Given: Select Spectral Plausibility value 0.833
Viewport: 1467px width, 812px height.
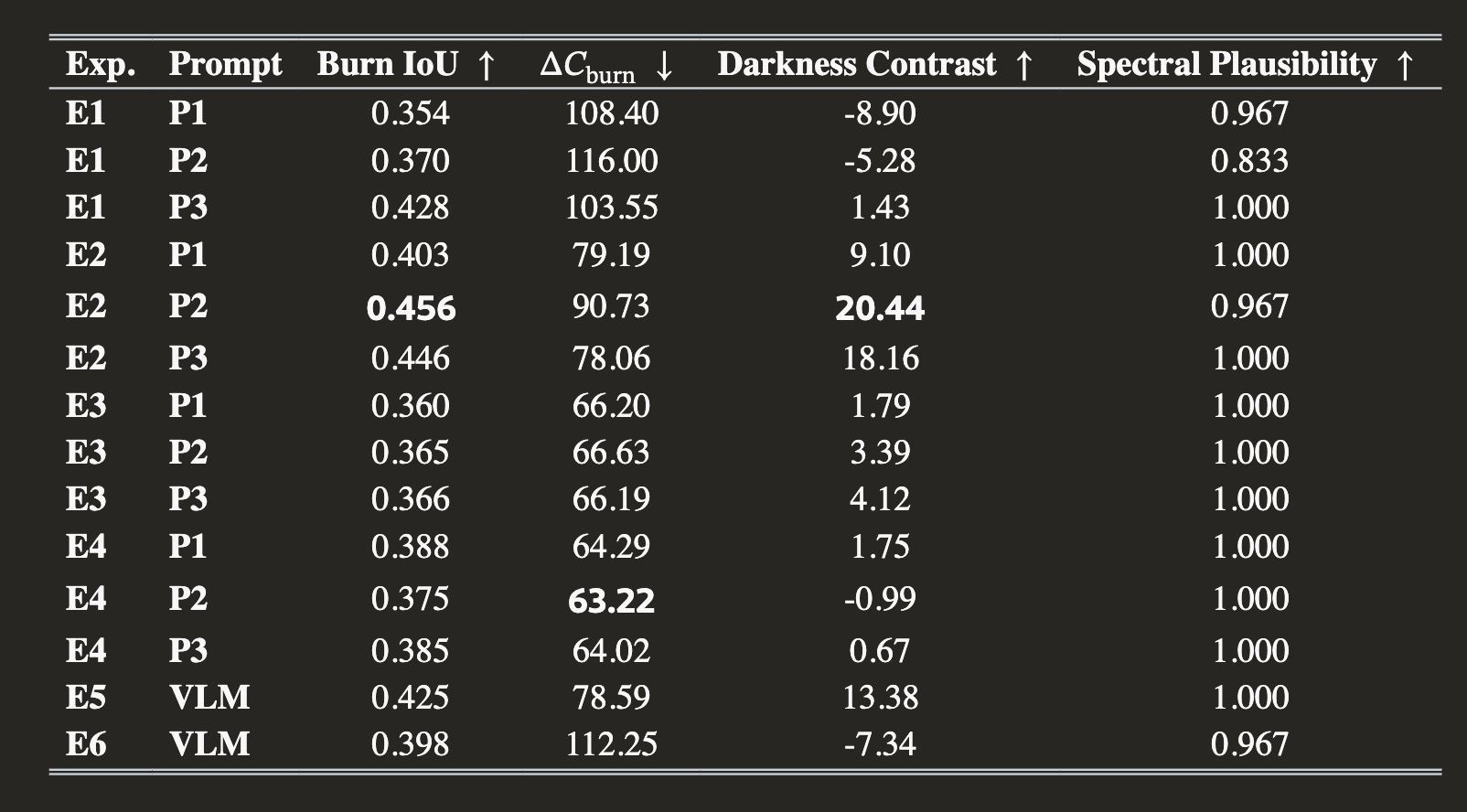Looking at the screenshot, I should tap(1250, 161).
